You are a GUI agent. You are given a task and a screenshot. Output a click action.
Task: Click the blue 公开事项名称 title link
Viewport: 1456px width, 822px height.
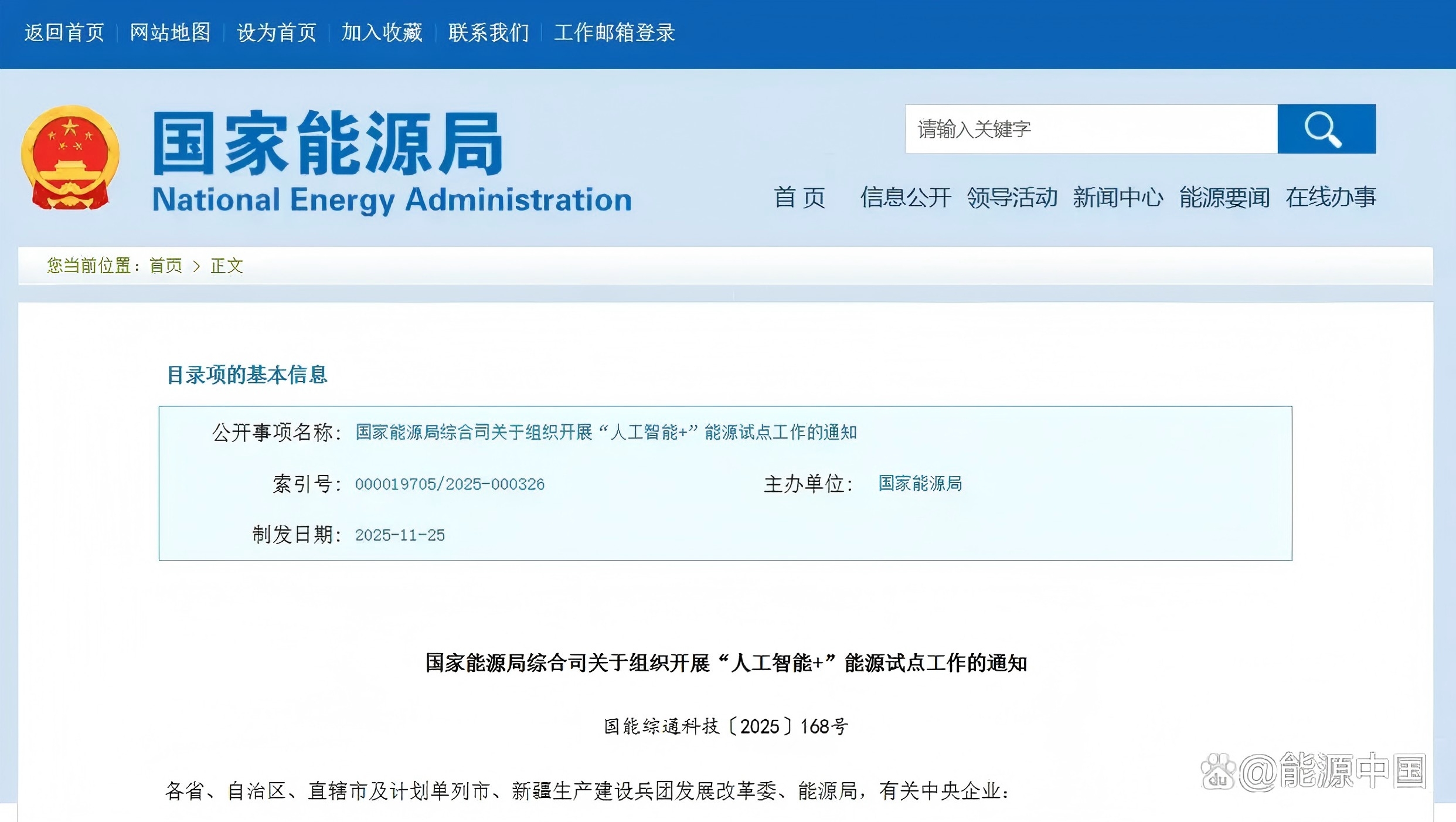[x=606, y=433]
